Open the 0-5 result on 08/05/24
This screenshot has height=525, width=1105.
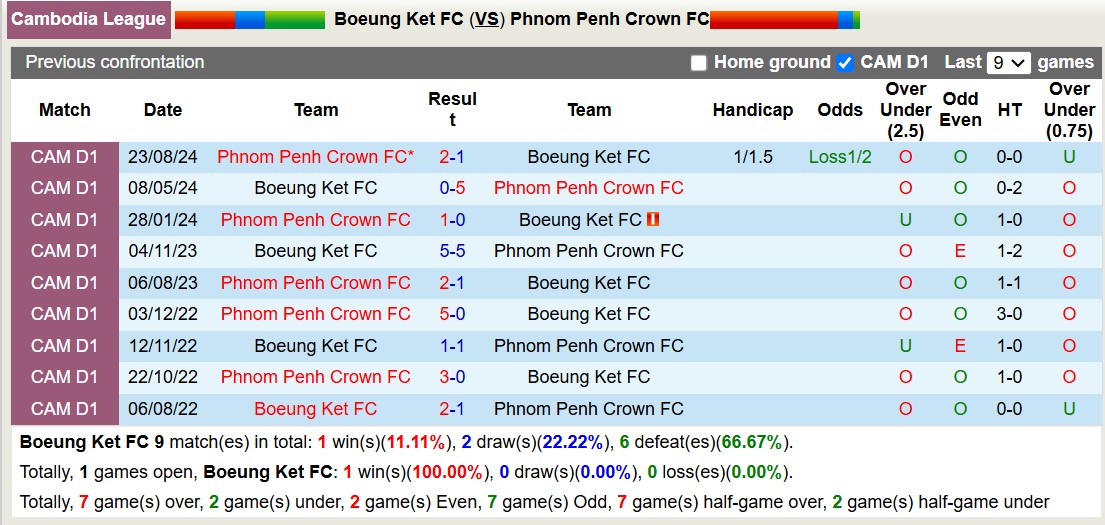452,188
